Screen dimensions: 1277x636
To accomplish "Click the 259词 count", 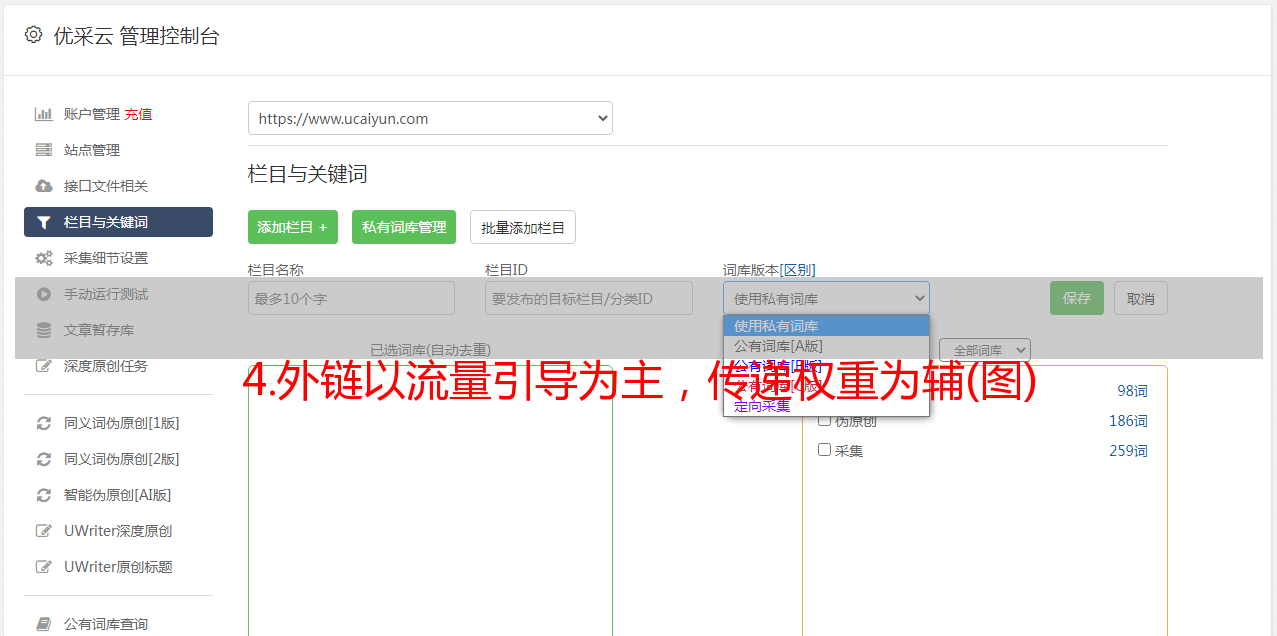I will pyautogui.click(x=1128, y=451).
